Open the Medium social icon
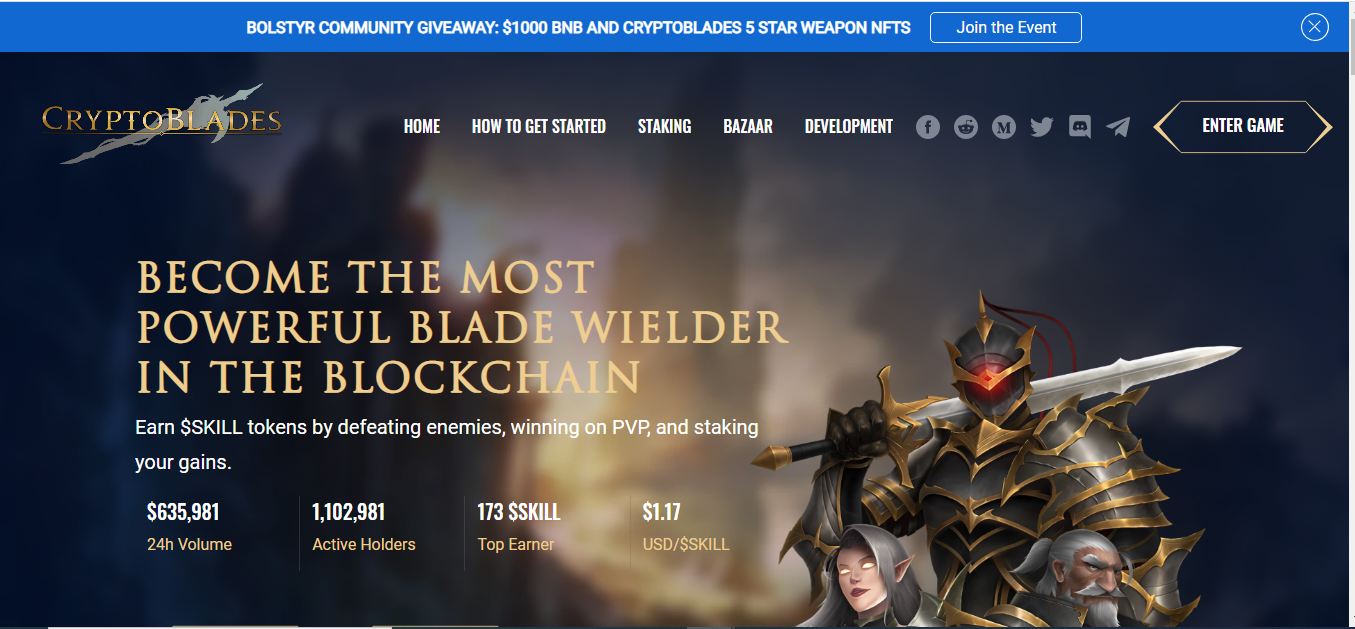This screenshot has height=629, width=1355. [x=1004, y=127]
